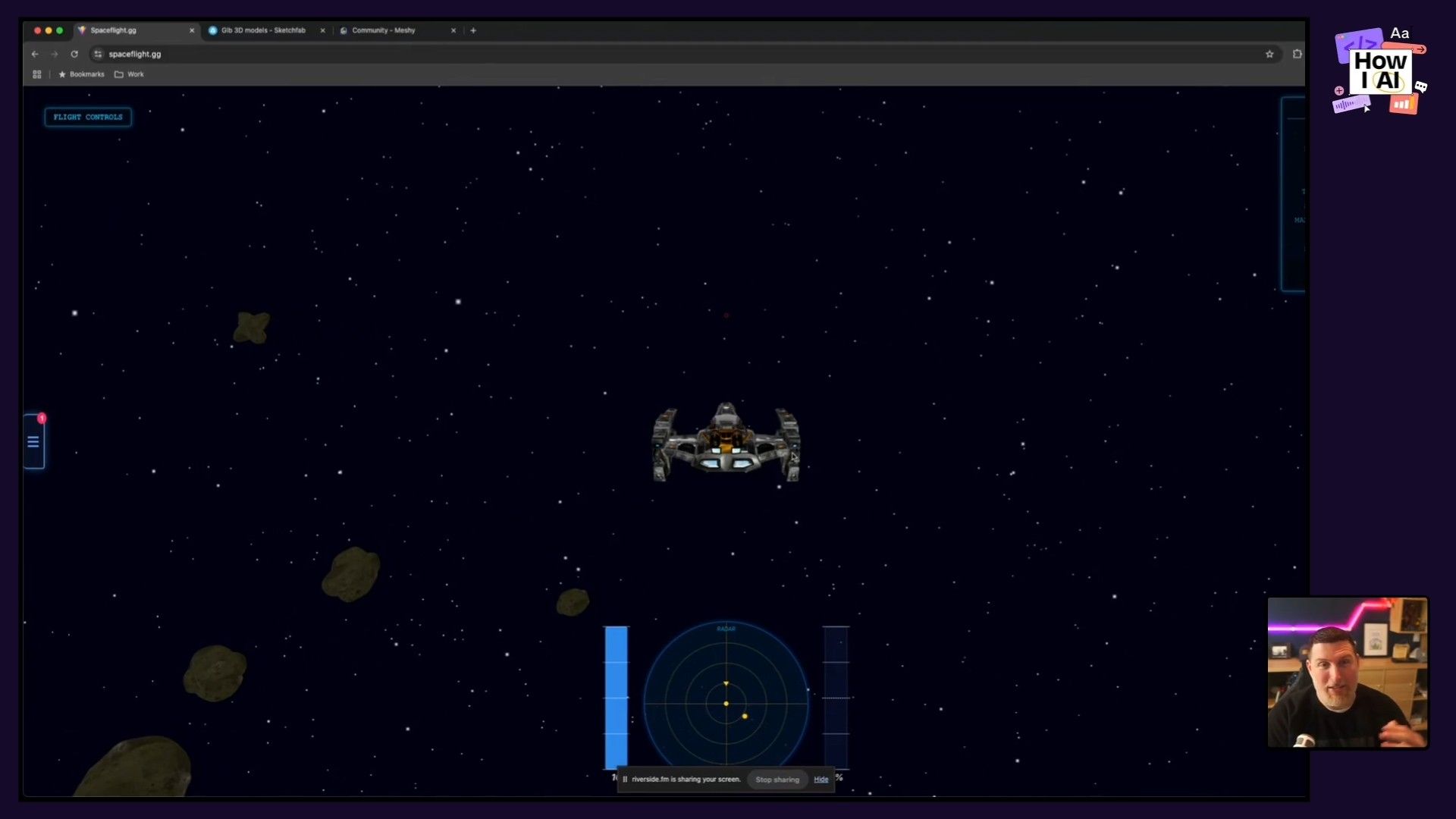Viewport: 1456px width, 819px height.
Task: Open the Flight Controls panel
Action: (88, 117)
